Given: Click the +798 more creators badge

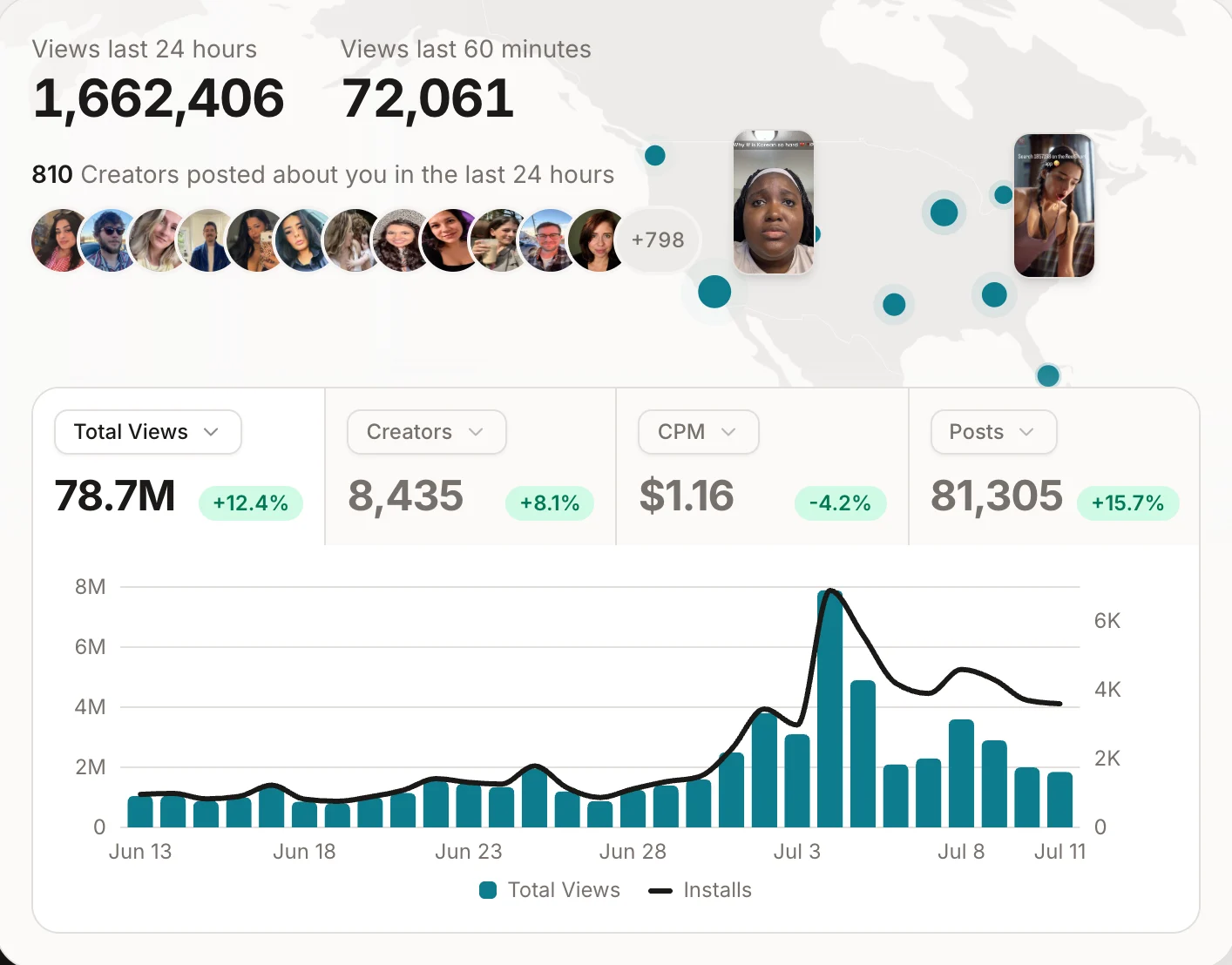Looking at the screenshot, I should coord(658,240).
